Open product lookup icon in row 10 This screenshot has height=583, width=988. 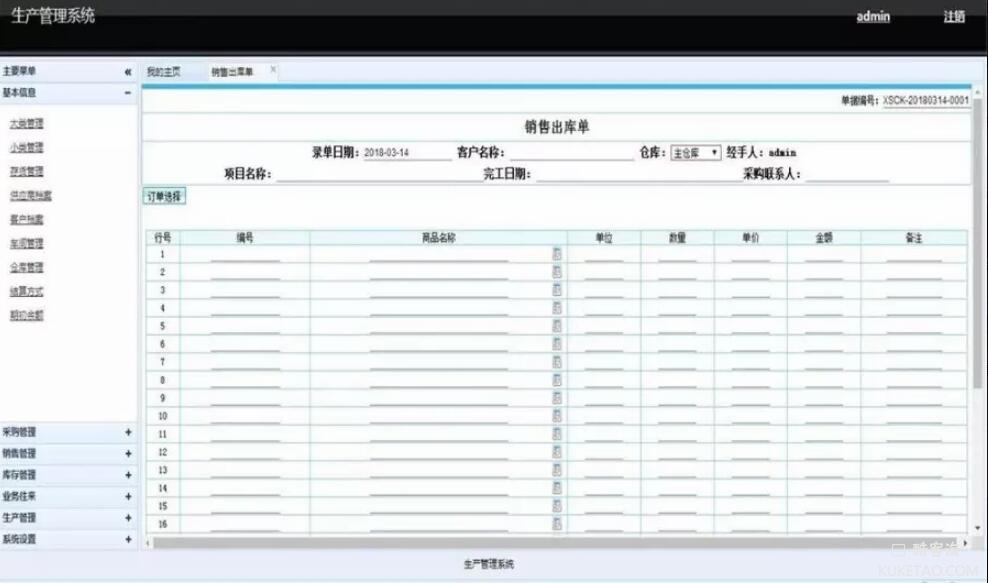[x=557, y=416]
